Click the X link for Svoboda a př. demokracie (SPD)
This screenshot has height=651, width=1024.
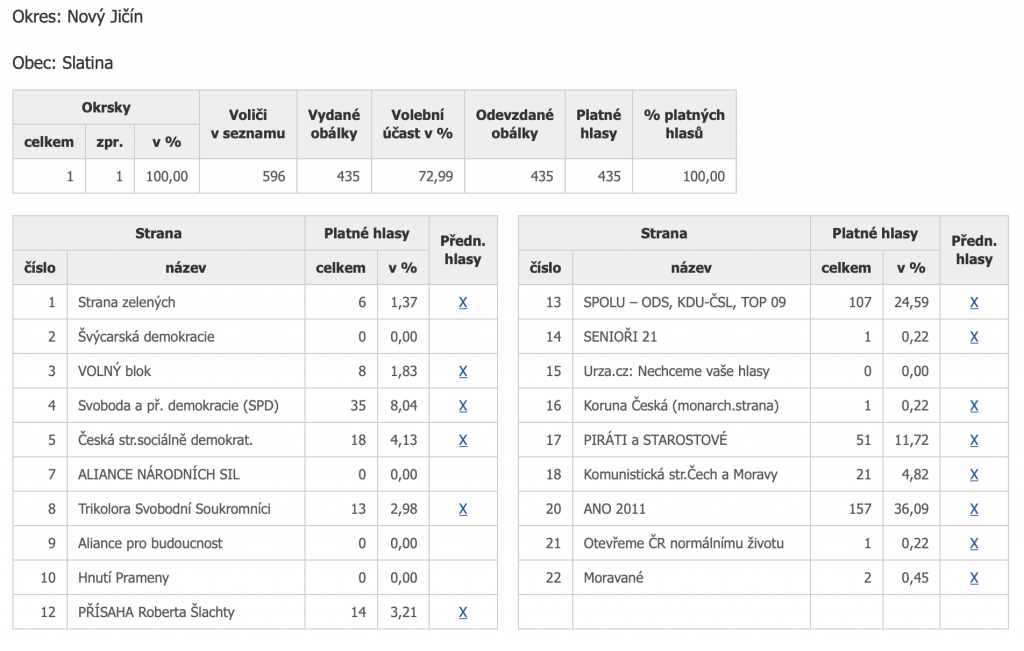pos(462,405)
